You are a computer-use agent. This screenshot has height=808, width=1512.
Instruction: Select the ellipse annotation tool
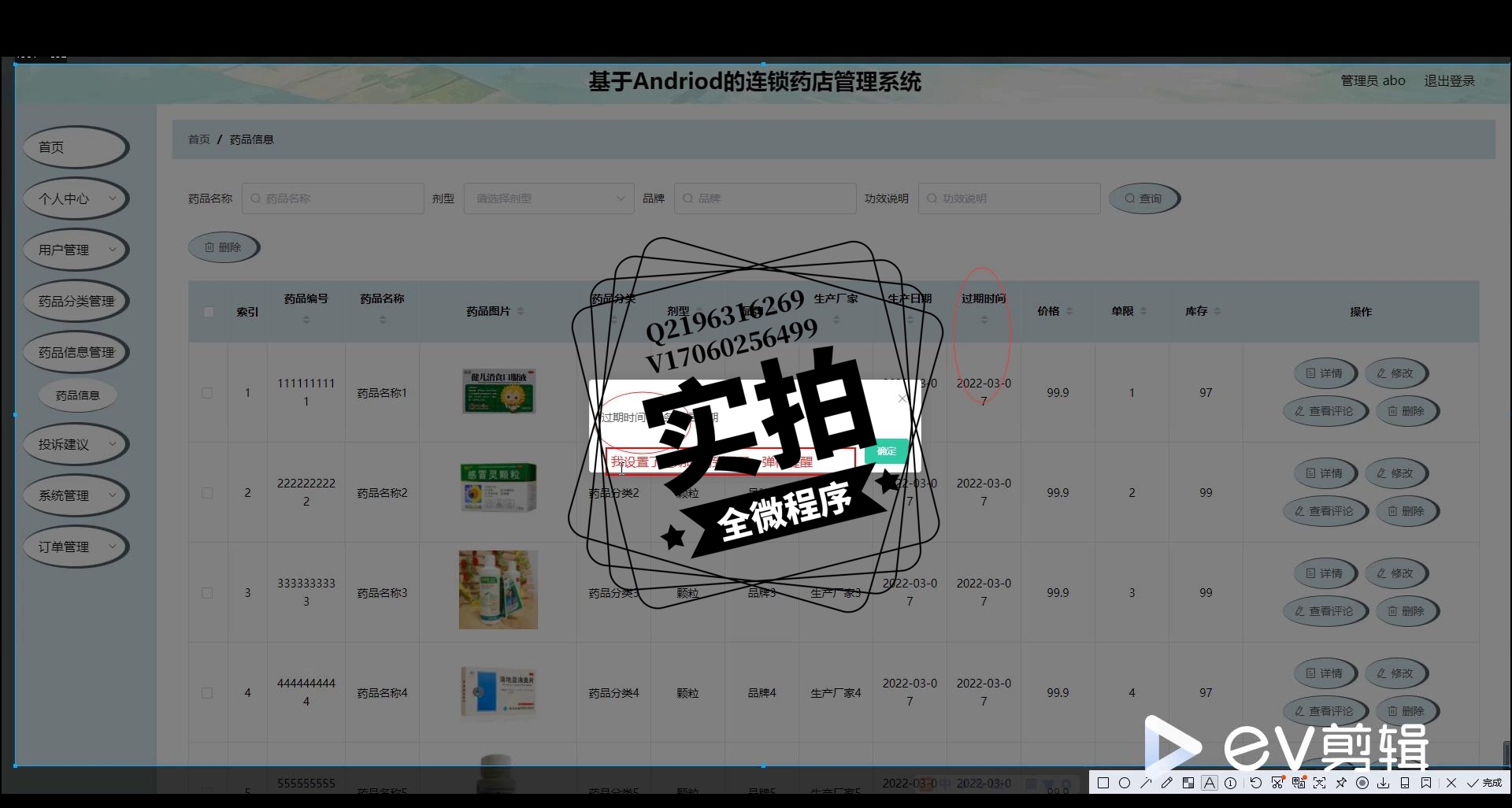[1125, 783]
